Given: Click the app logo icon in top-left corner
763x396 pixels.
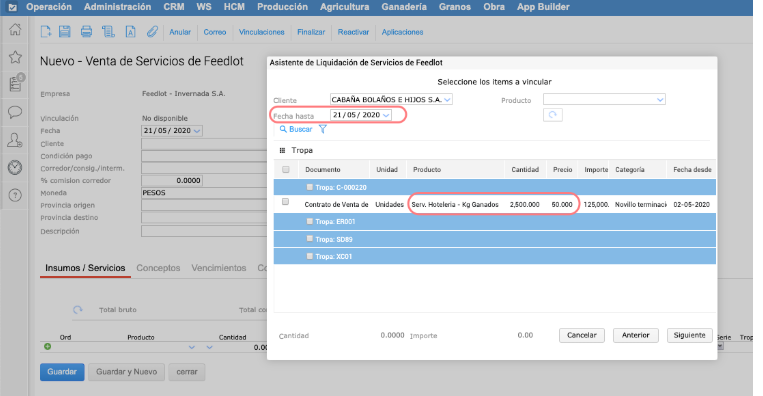Looking at the screenshot, I should click(13, 7).
